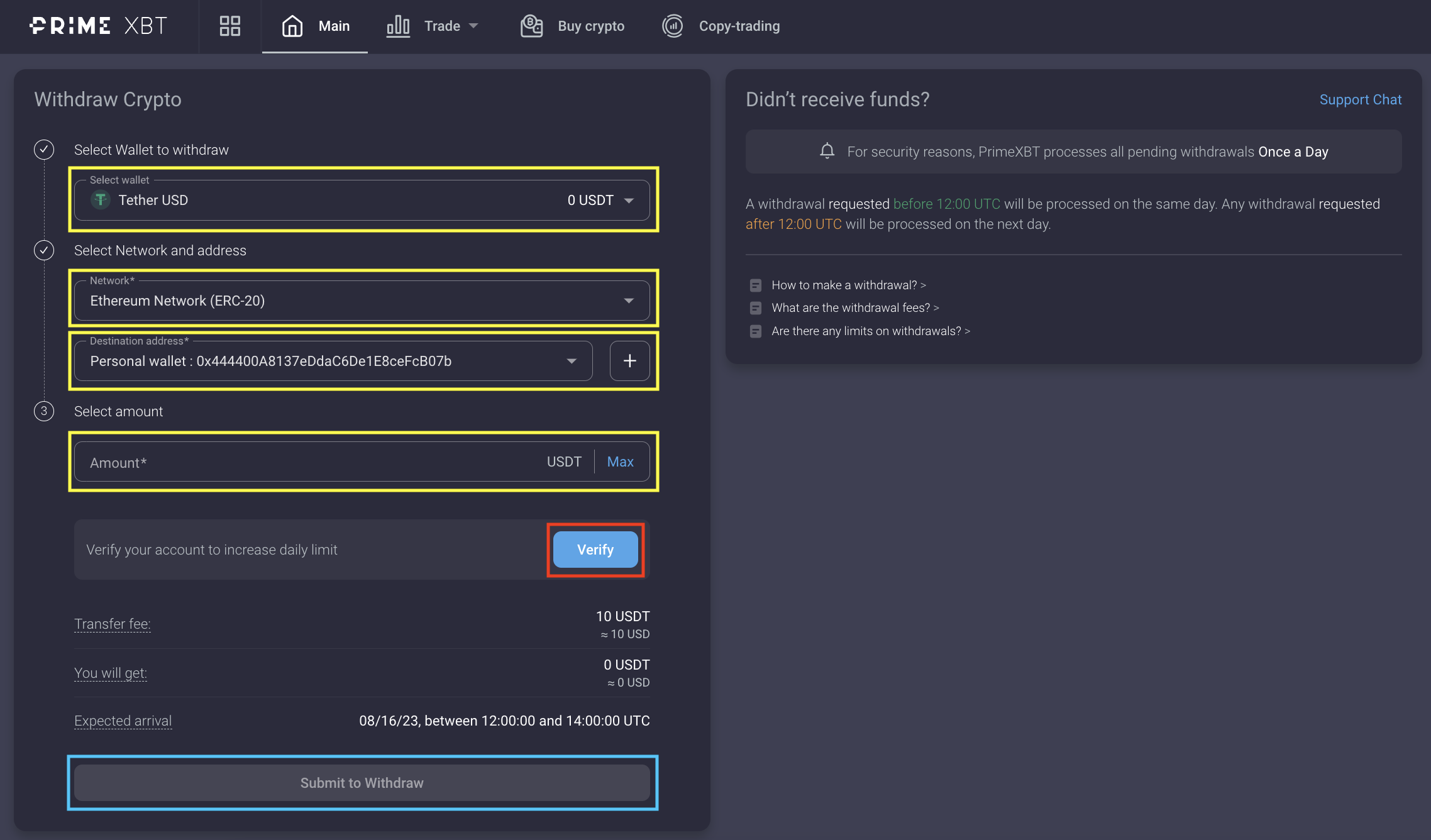Add new destination address with plus icon

pyautogui.click(x=629, y=361)
